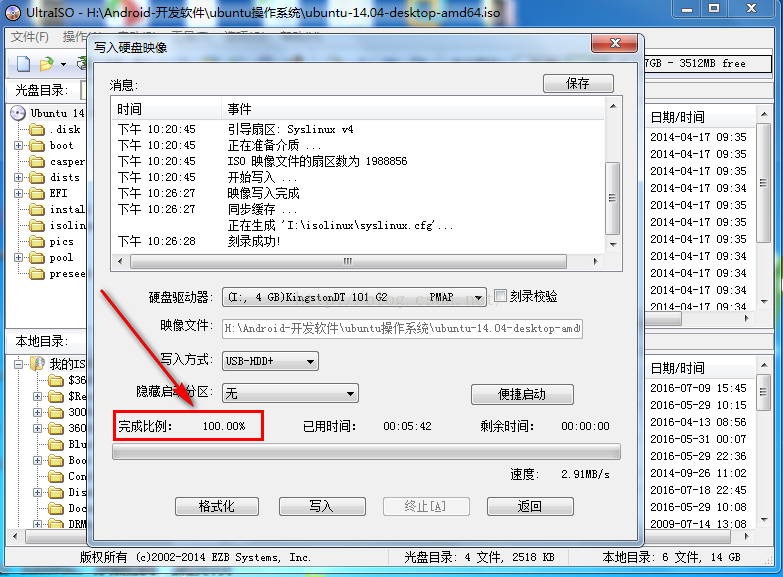Open the 硬盘驱动器 drive dropdown
Screen dimensions: 783x577
pos(354,297)
